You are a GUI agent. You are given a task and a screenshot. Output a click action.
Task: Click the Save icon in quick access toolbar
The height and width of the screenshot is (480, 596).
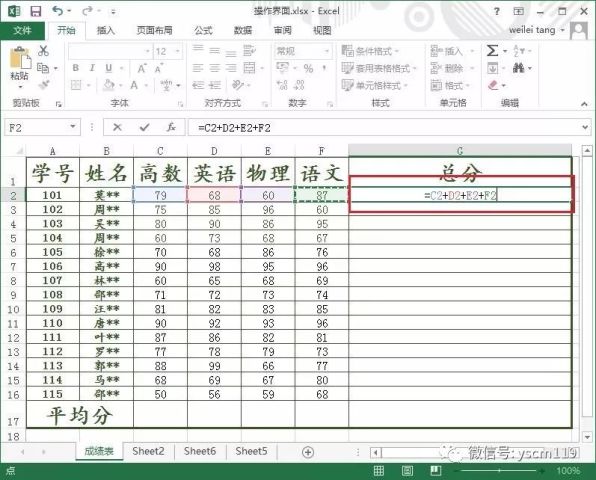36,11
